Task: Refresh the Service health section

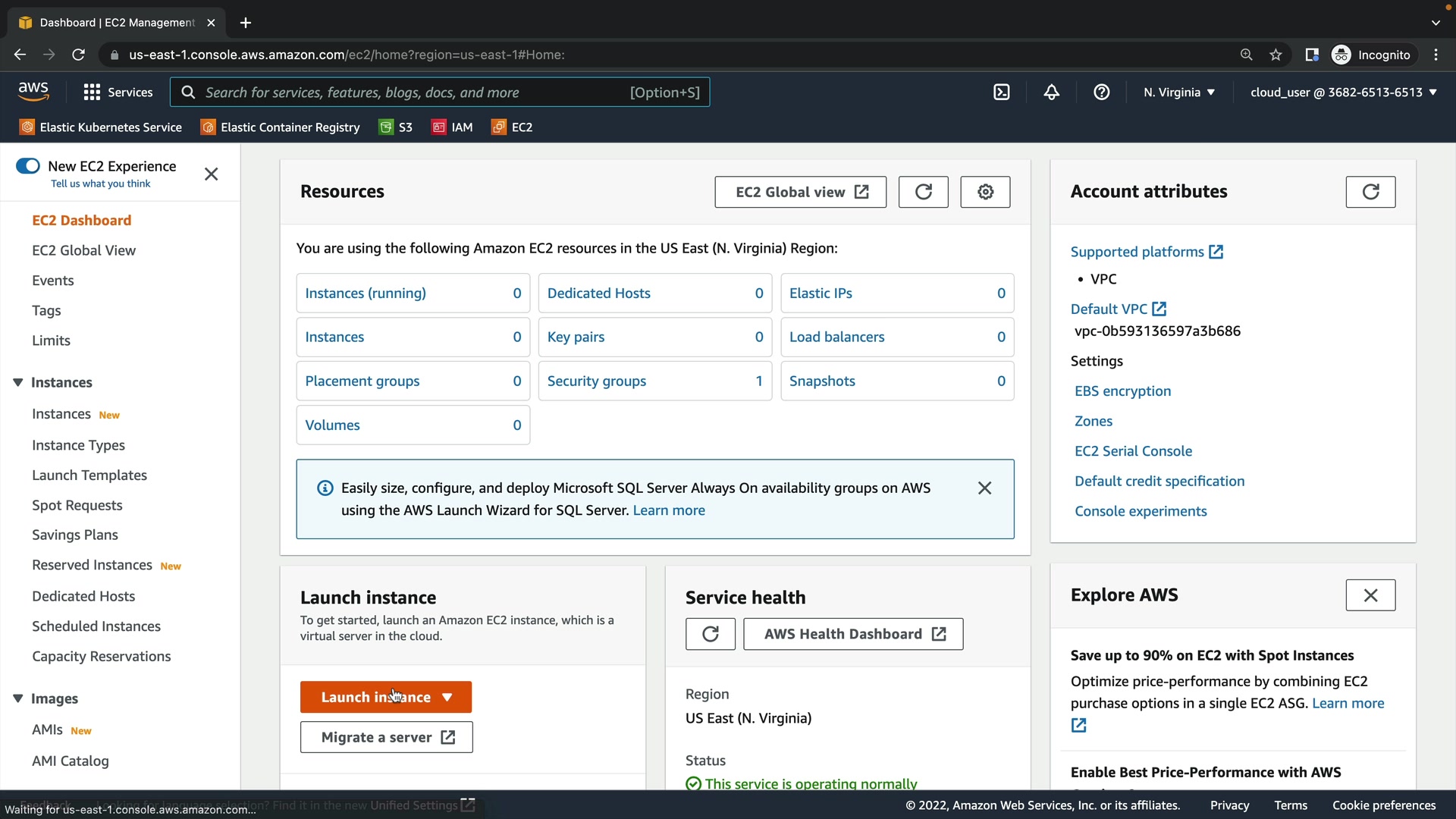Action: (710, 634)
